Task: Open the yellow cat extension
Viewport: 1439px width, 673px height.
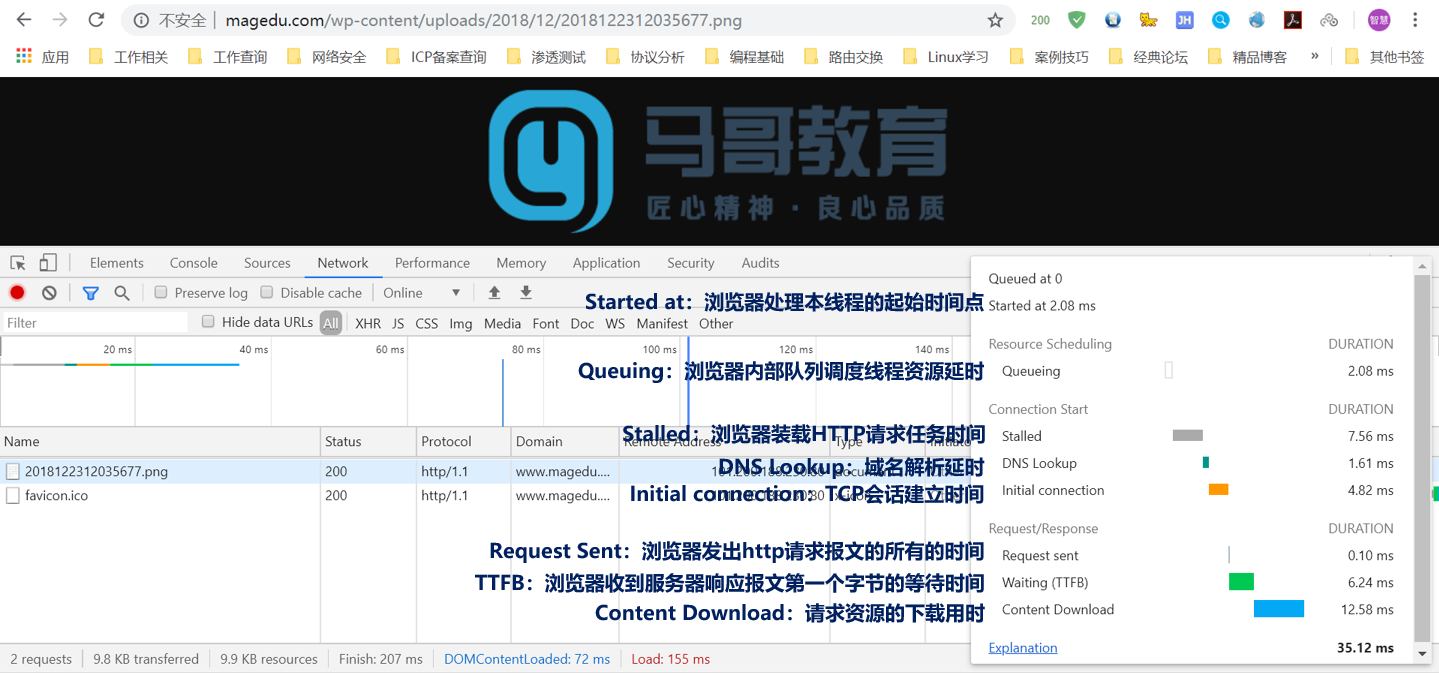Action: 1149,20
